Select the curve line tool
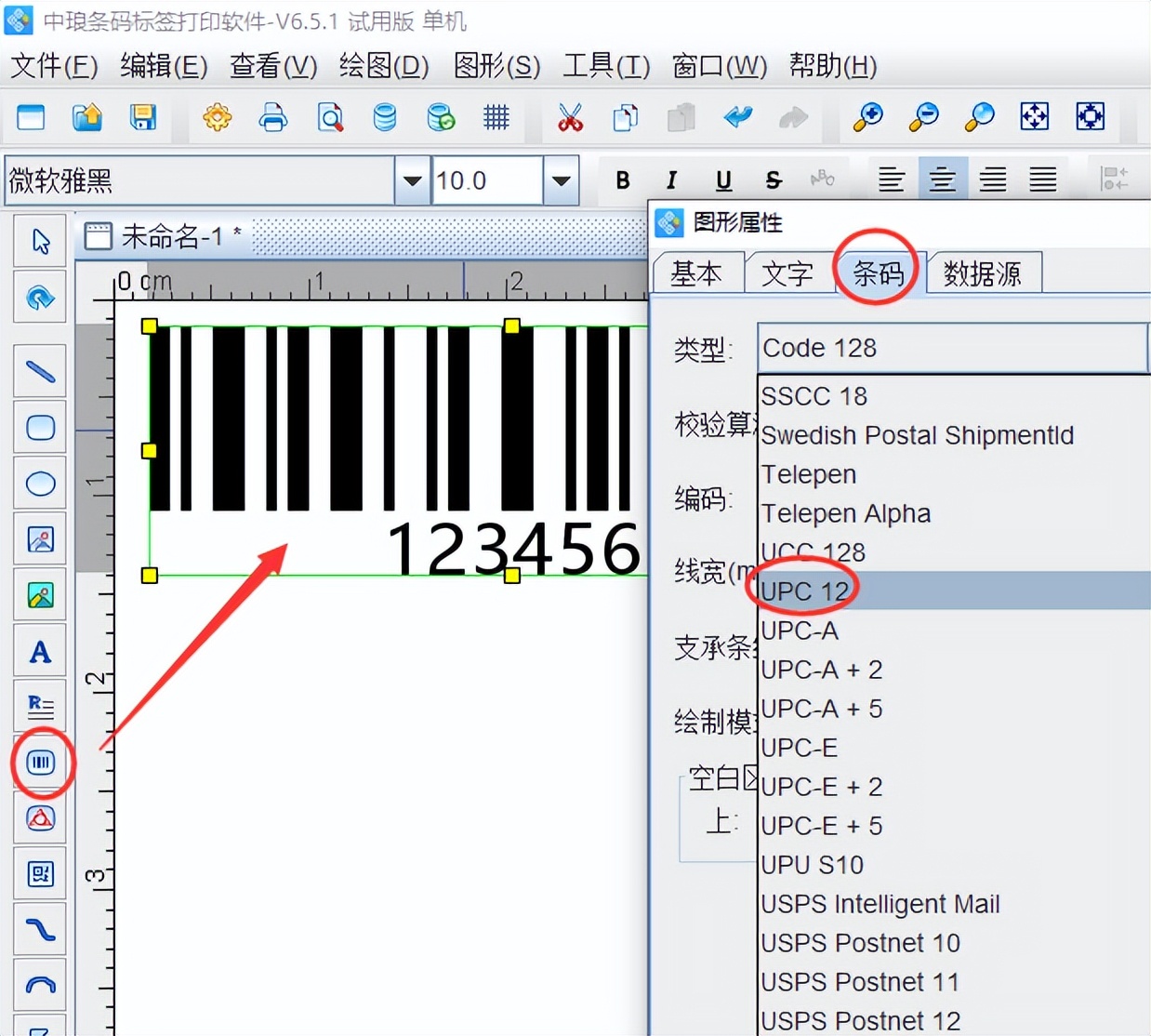 [40, 930]
